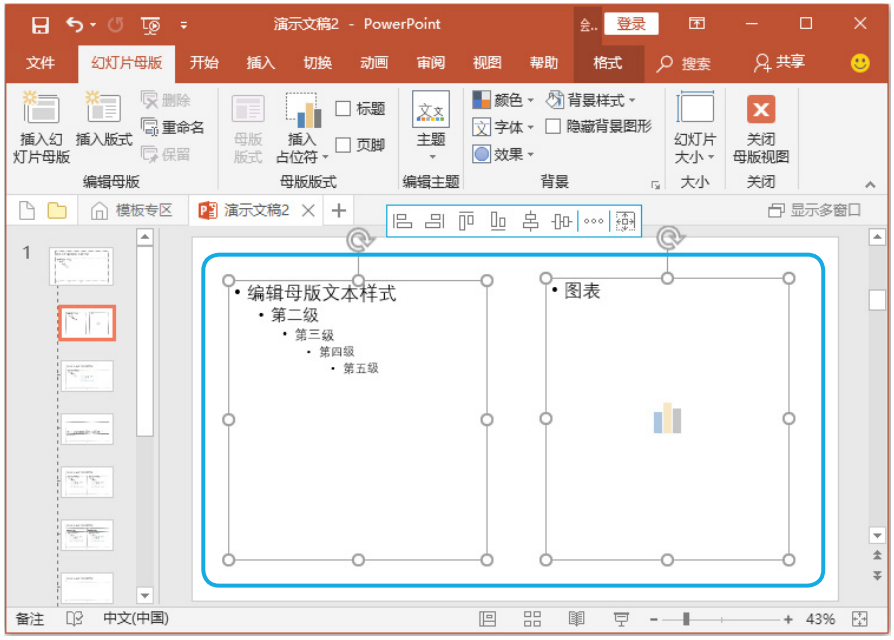The width and height of the screenshot is (894, 640).
Task: Open the 主题 themes dropdown
Action: 431,126
